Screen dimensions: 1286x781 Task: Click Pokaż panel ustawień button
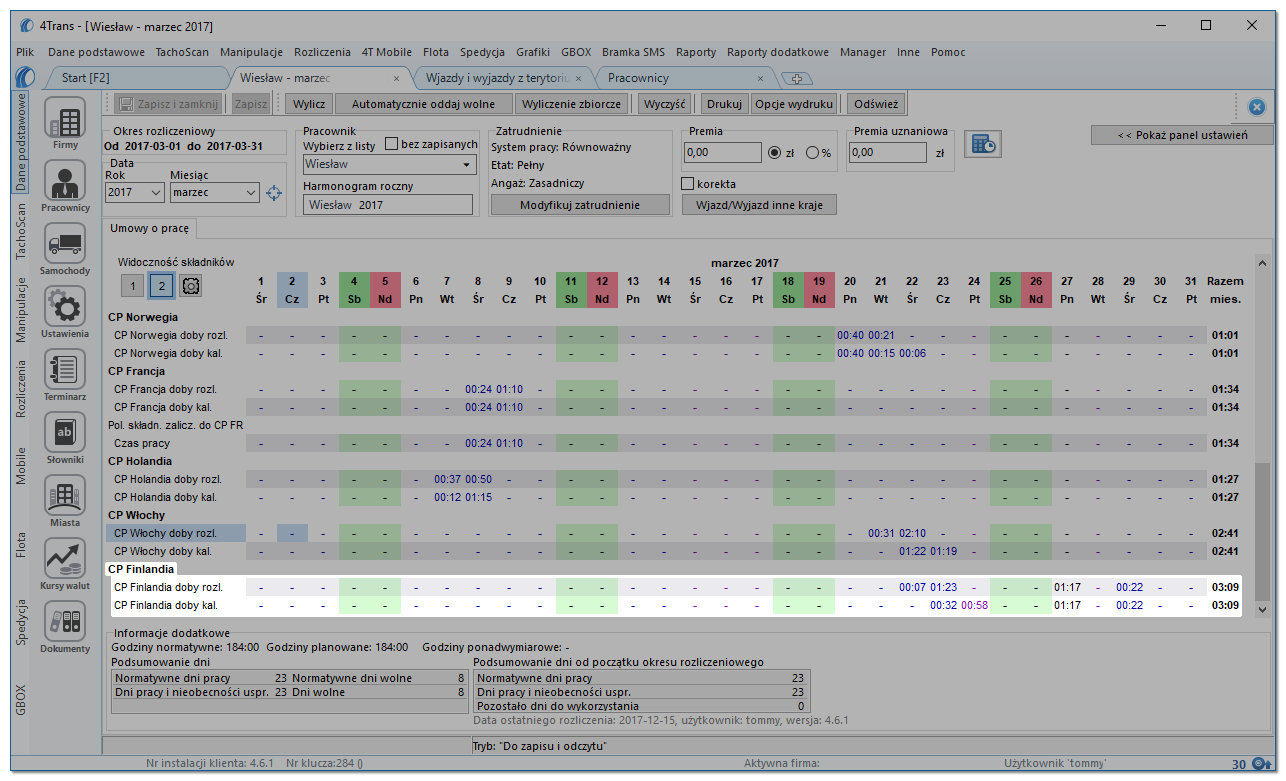click(1182, 135)
